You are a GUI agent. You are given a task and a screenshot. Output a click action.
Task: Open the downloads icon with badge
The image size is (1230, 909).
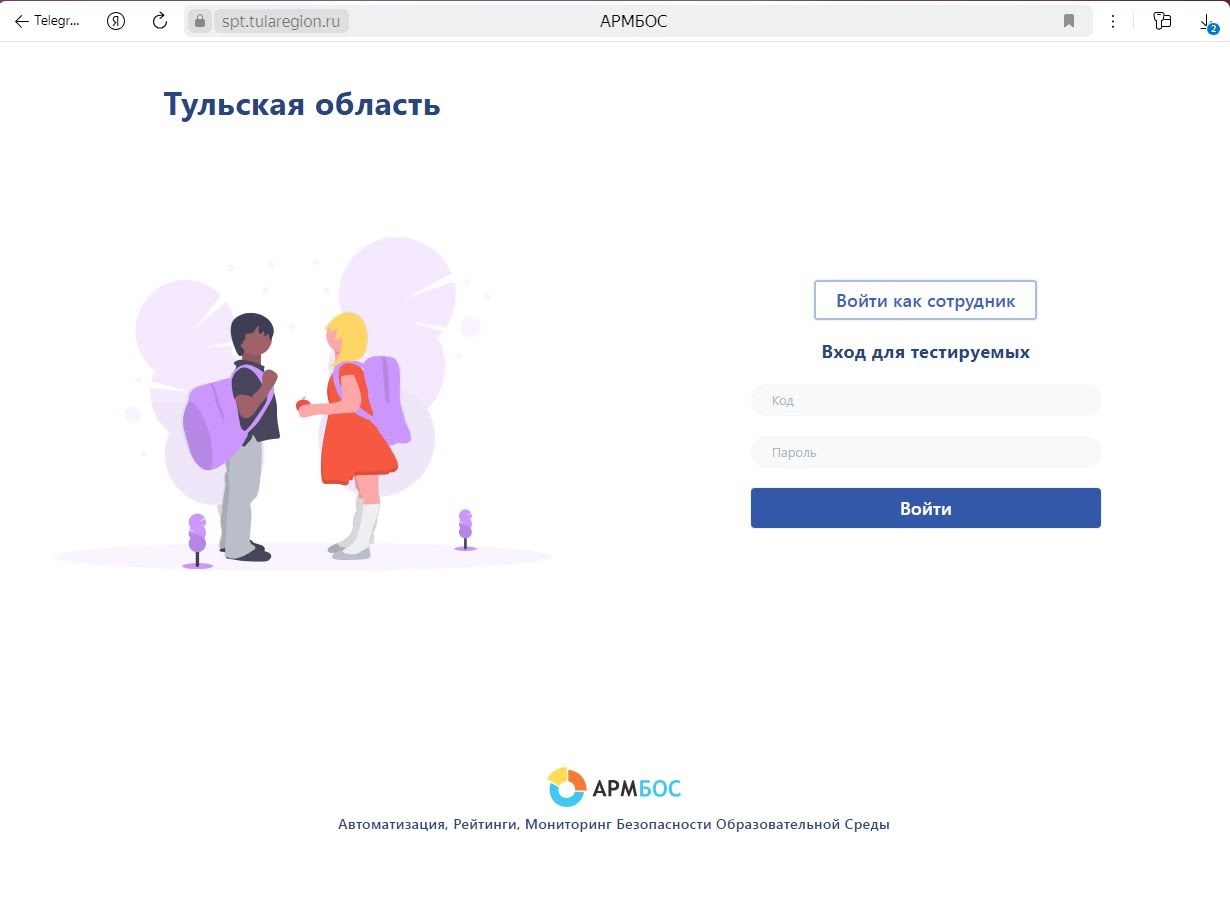click(1207, 22)
